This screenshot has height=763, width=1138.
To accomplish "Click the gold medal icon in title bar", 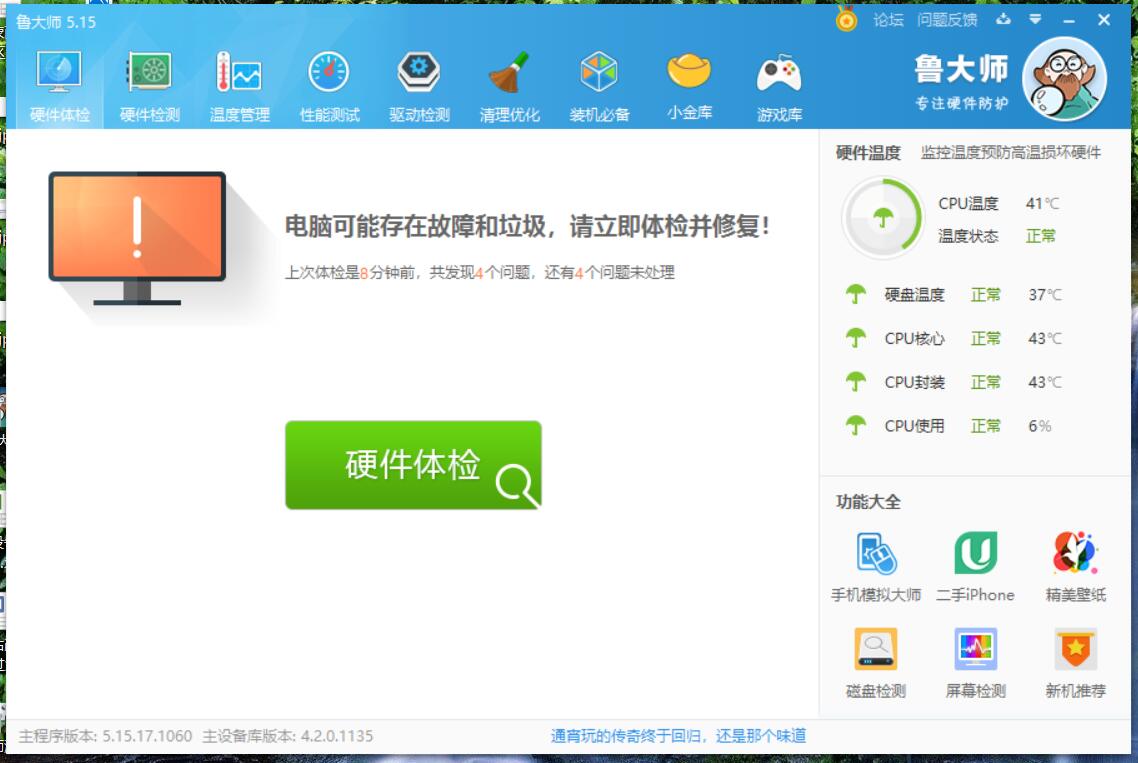I will coord(847,19).
